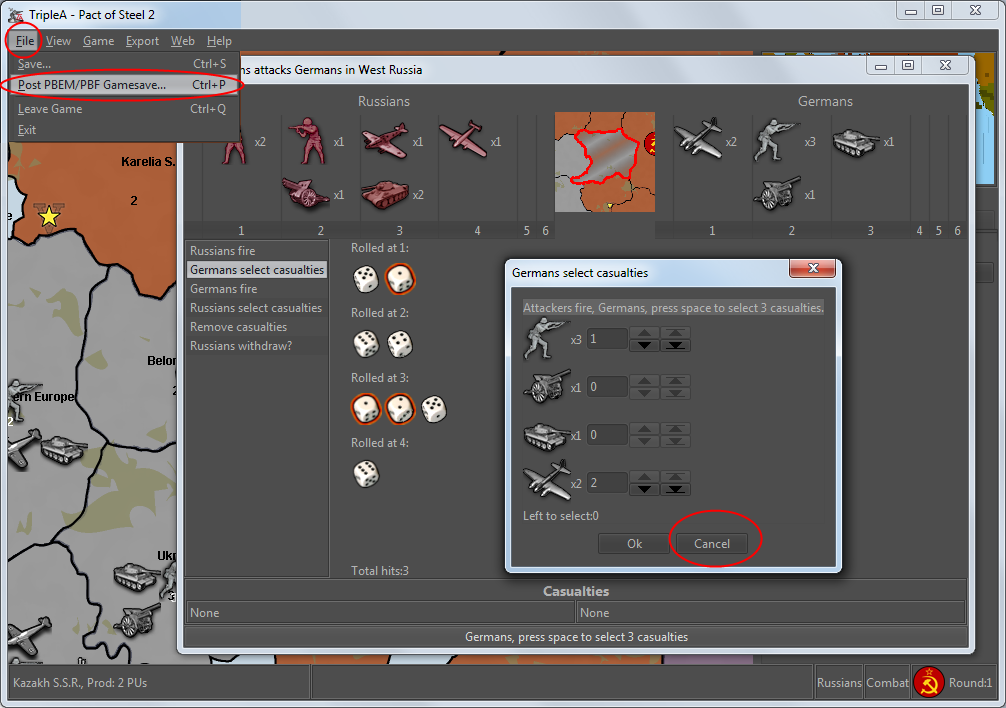Click the infantry casualties number field
Viewport: 1006px width, 708px height.
pos(607,339)
